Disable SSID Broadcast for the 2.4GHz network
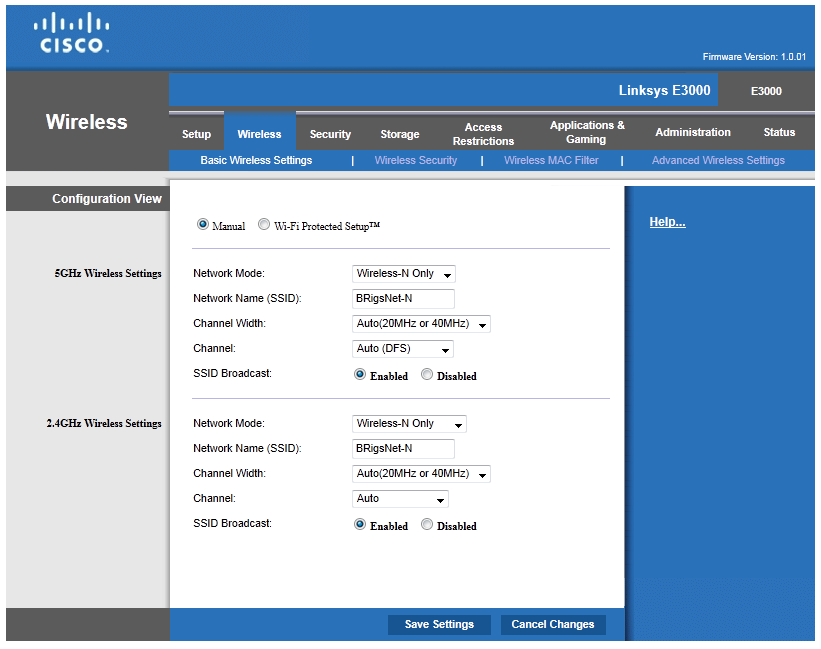Viewport: 821px width, 649px height. (427, 524)
